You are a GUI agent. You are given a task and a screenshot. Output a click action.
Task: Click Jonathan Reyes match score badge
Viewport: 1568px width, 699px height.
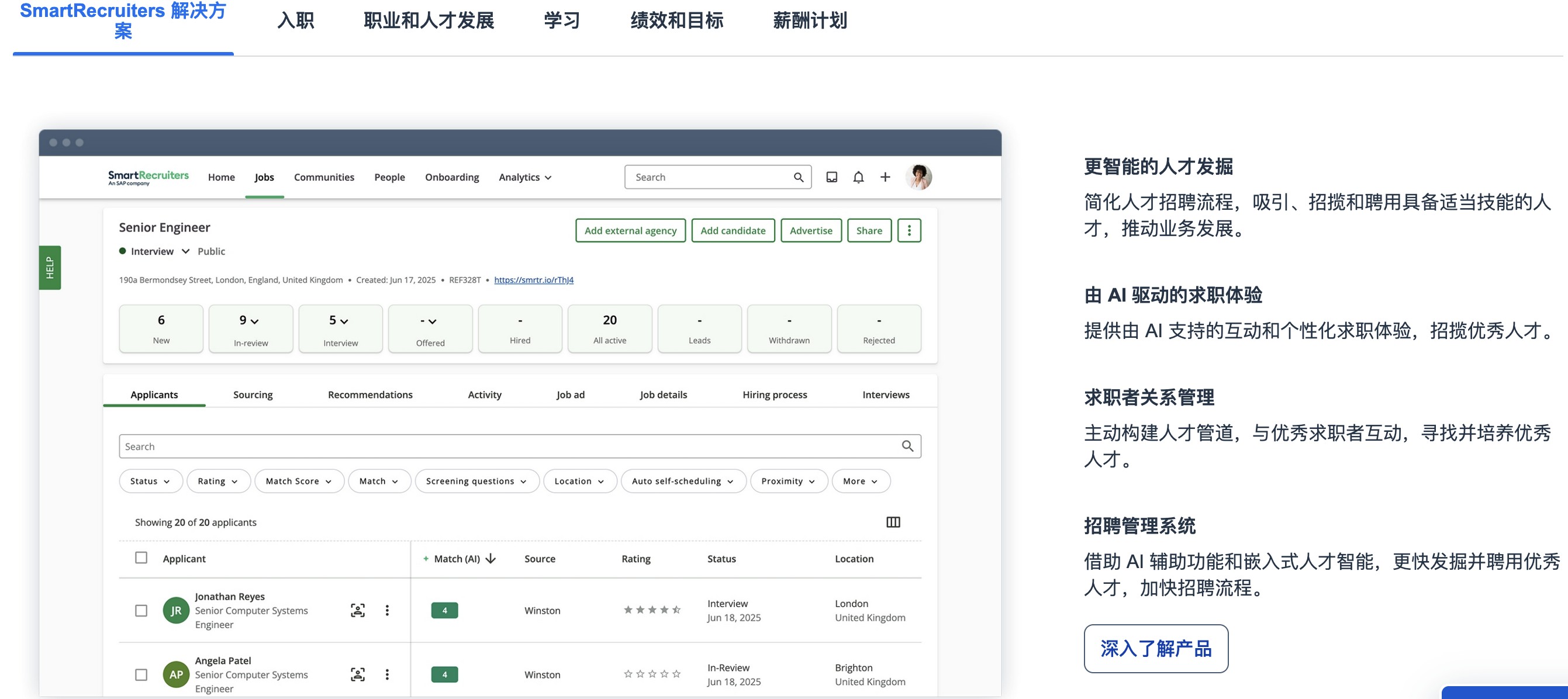(x=444, y=610)
